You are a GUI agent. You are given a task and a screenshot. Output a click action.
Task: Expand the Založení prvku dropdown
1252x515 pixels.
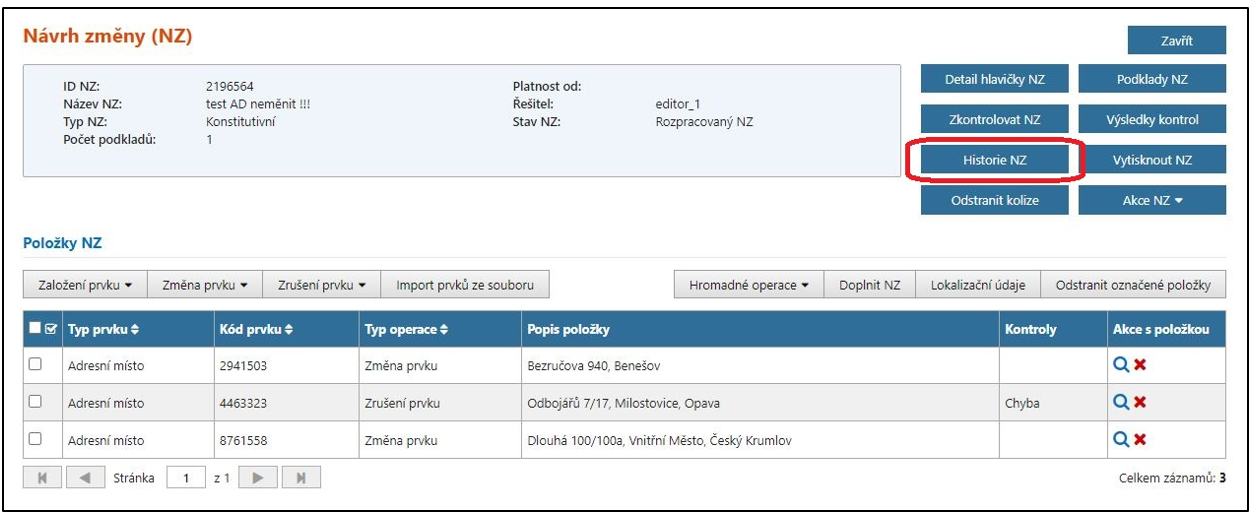pyautogui.click(x=85, y=285)
